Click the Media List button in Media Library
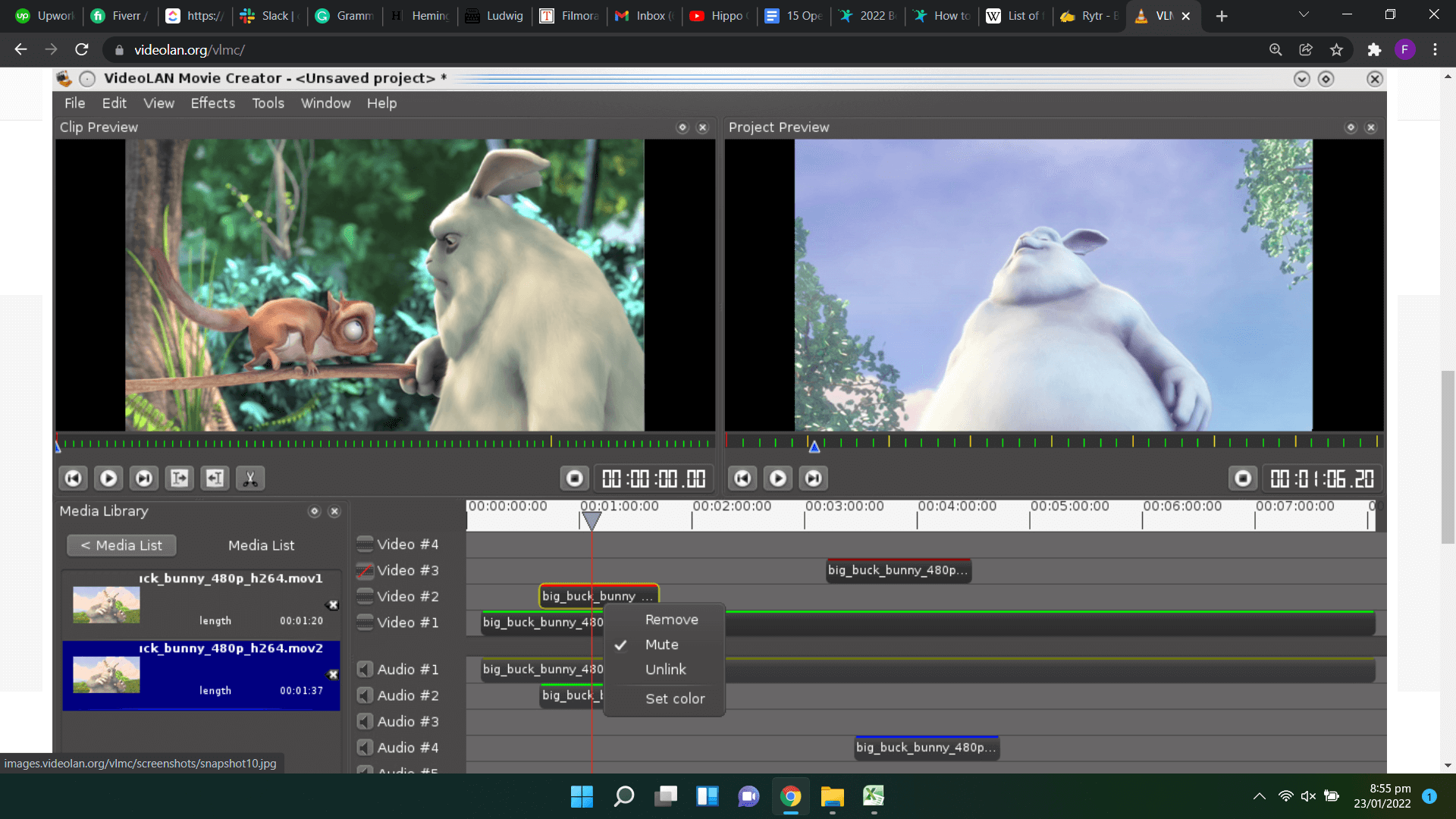Viewport: 1456px width, 819px height. click(260, 544)
